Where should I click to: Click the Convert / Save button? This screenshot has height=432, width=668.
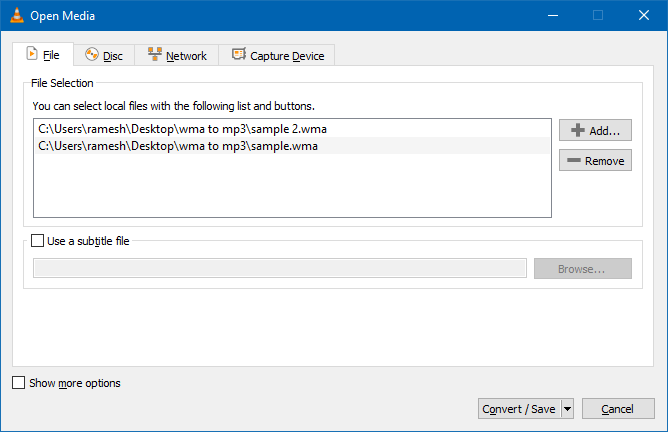(x=519, y=409)
